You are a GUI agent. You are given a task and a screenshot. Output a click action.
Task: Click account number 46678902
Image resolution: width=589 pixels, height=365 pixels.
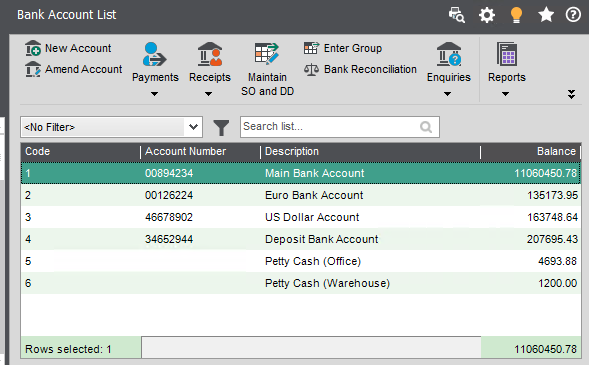[169, 217]
